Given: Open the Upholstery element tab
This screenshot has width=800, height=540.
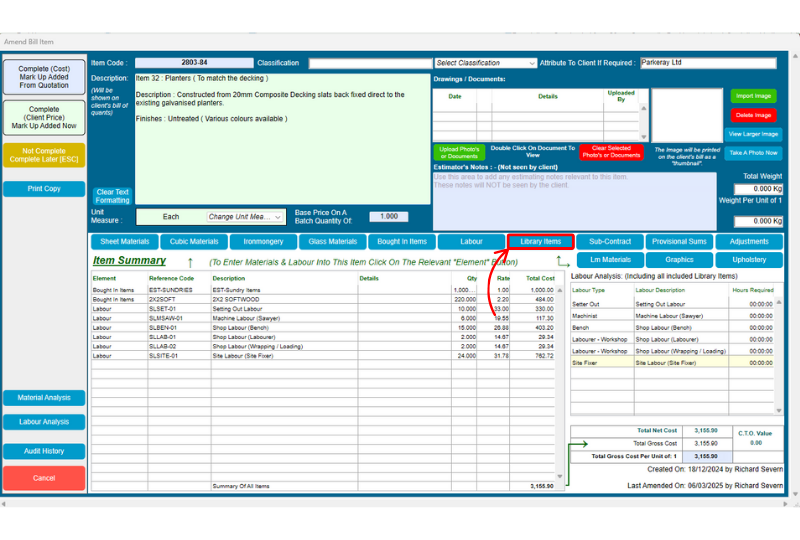Looking at the screenshot, I should (749, 260).
